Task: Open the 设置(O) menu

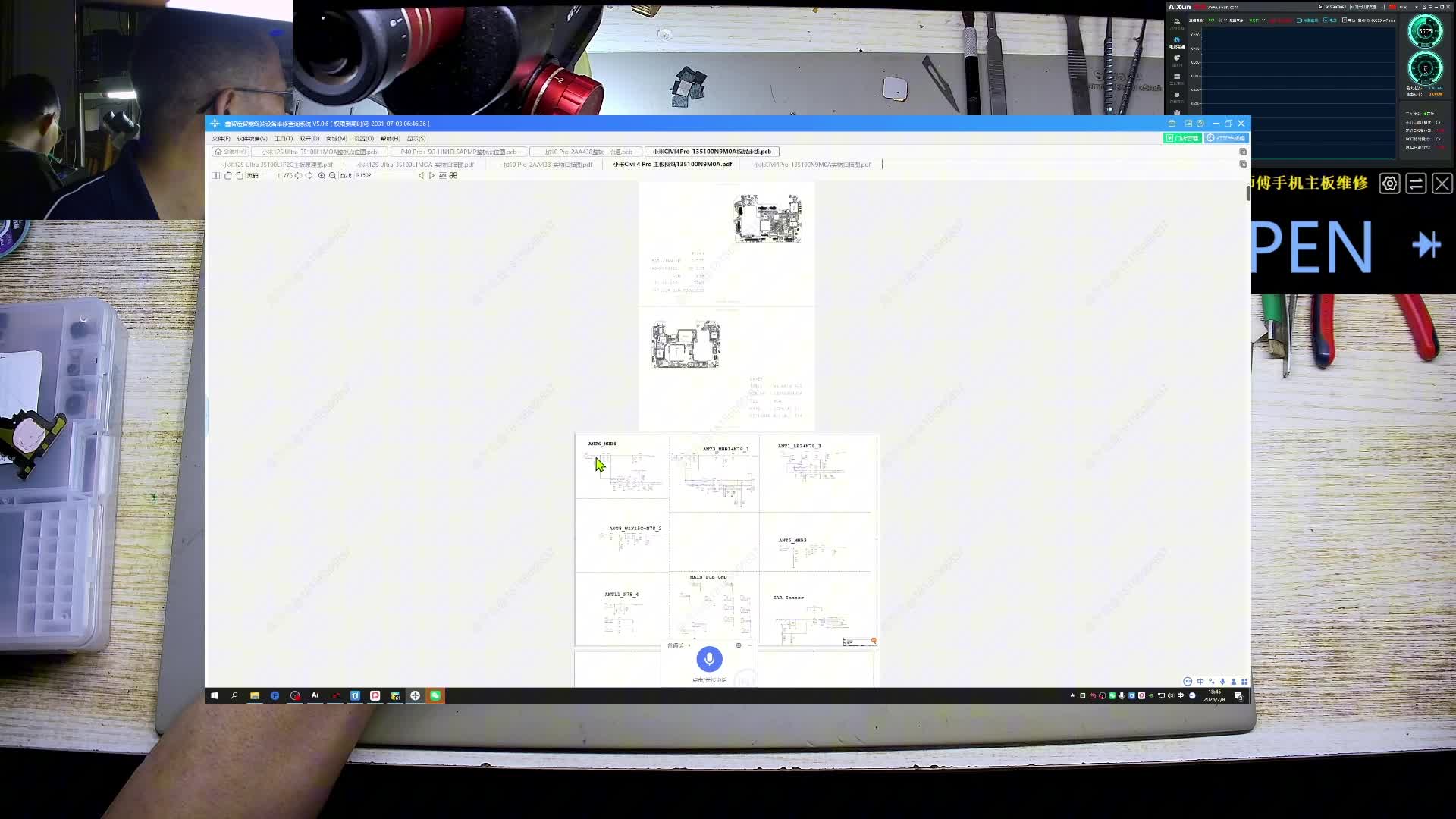Action: coord(364,139)
